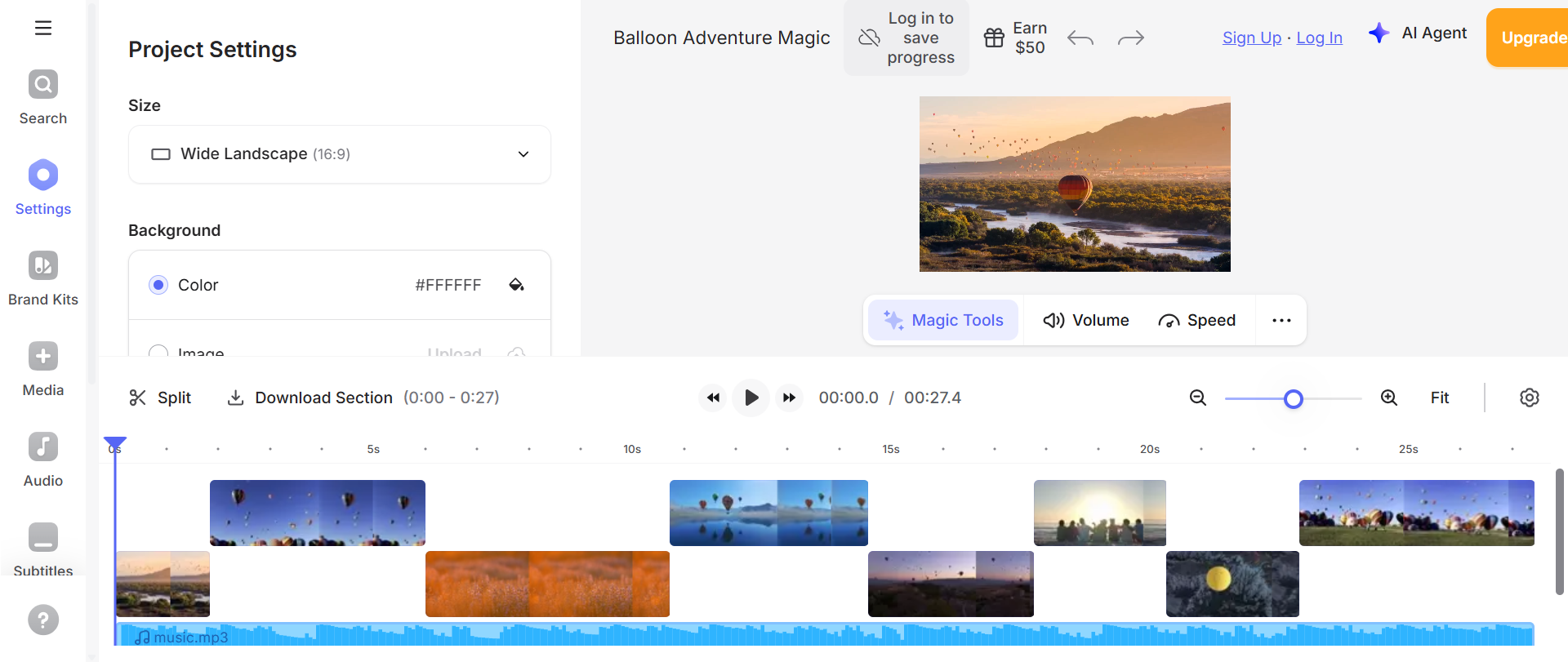Open the AI Agent assistant
The height and width of the screenshot is (662, 1568).
pos(1418,33)
